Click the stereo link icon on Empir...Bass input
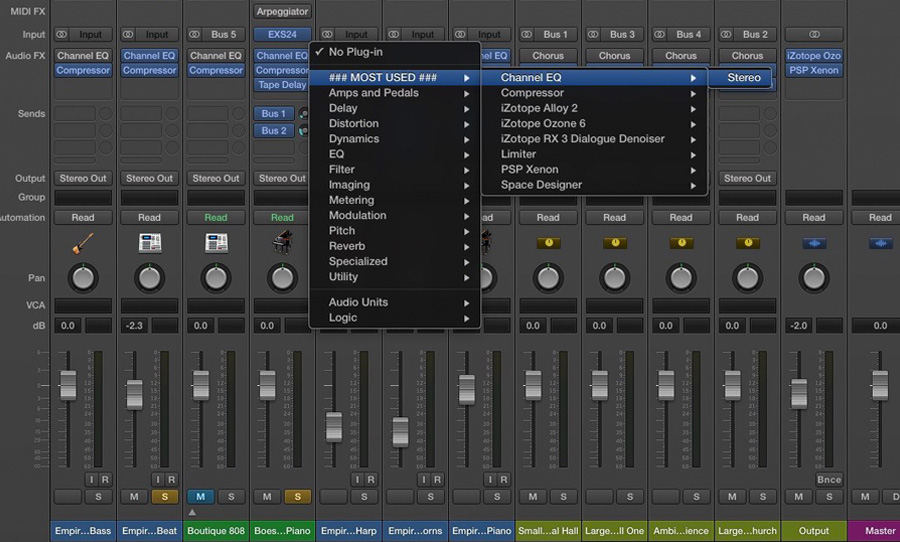This screenshot has height=542, width=900. [62, 34]
